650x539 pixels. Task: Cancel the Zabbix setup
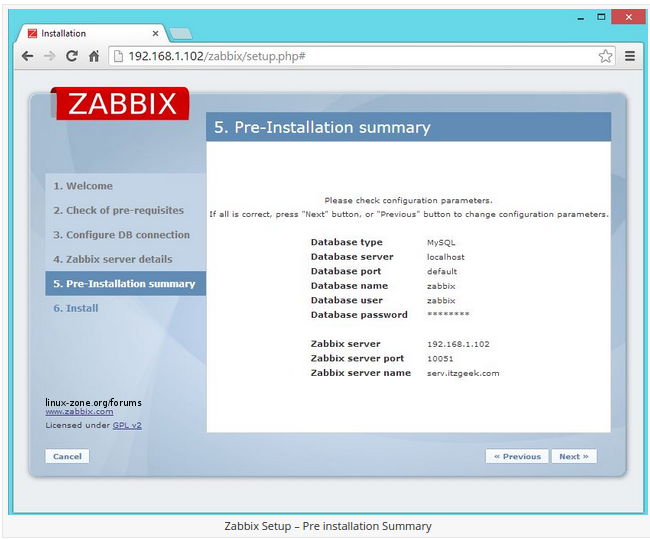(67, 456)
